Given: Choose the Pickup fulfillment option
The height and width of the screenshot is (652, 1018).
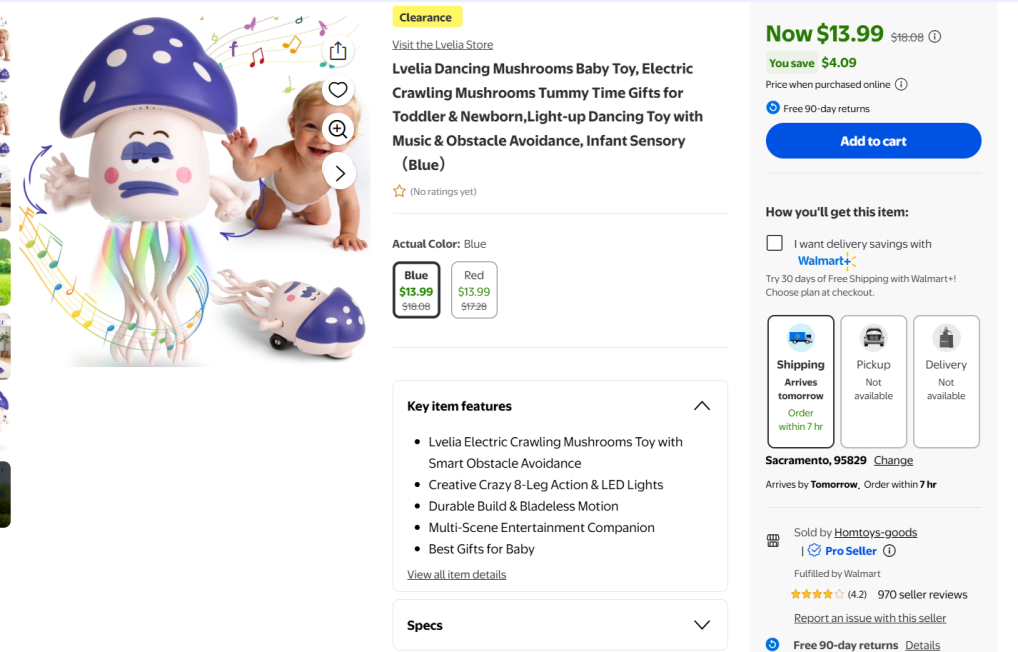Looking at the screenshot, I should [x=873, y=381].
